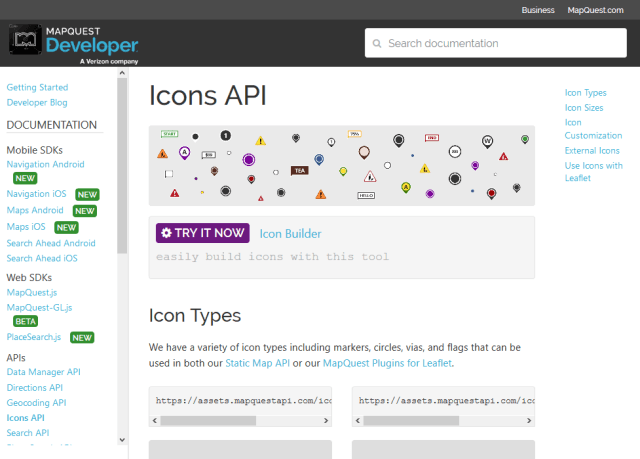This screenshot has height=459, width=640.
Task: Click the purple A marker icon
Action: pos(184,153)
